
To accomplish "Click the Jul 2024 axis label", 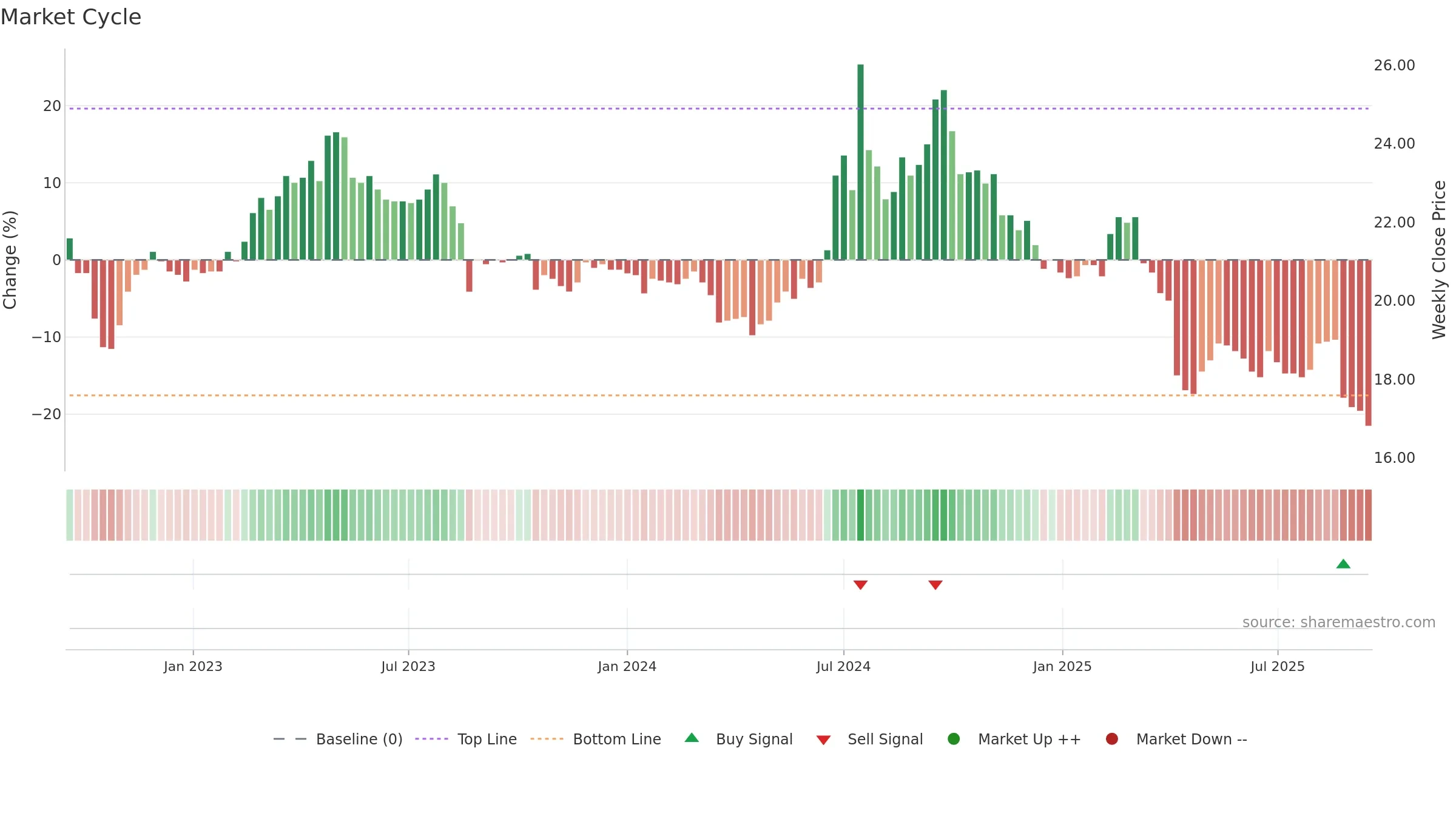I will (x=843, y=667).
